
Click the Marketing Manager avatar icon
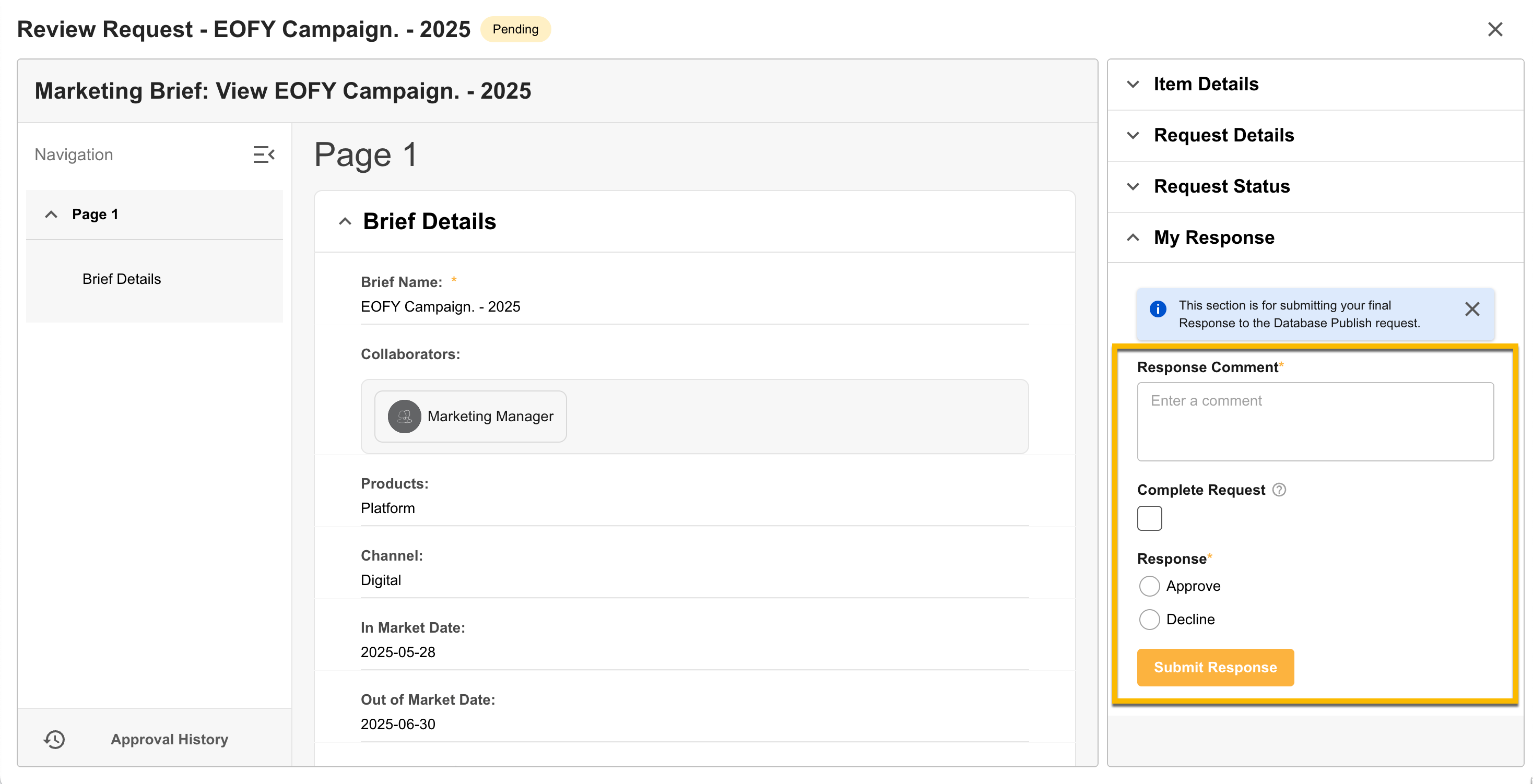coord(404,417)
